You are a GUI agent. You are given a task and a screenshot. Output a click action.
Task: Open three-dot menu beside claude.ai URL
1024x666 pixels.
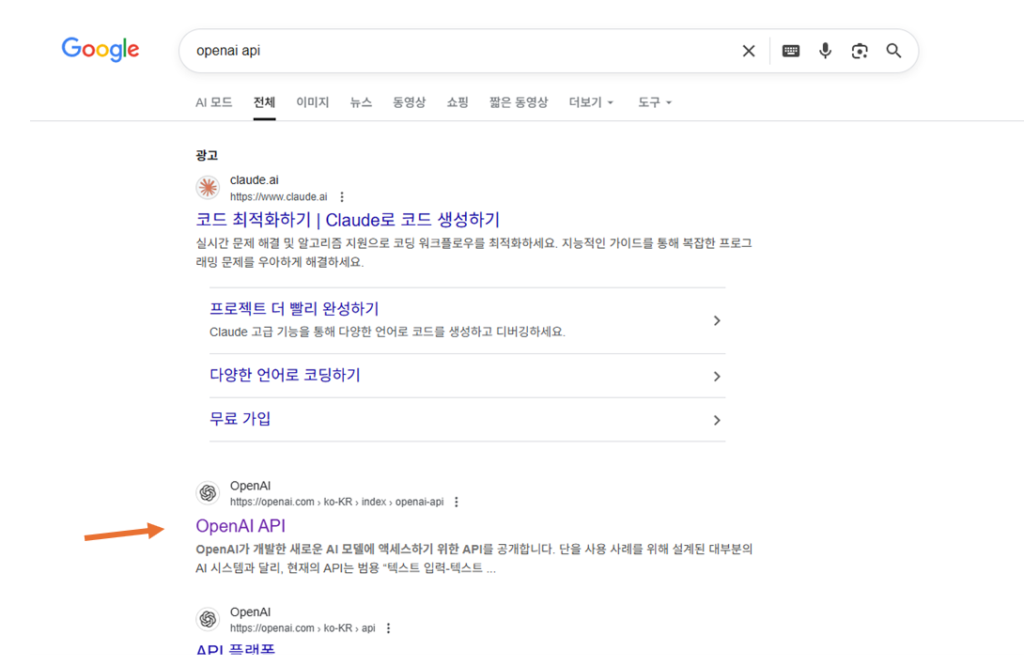click(x=342, y=197)
